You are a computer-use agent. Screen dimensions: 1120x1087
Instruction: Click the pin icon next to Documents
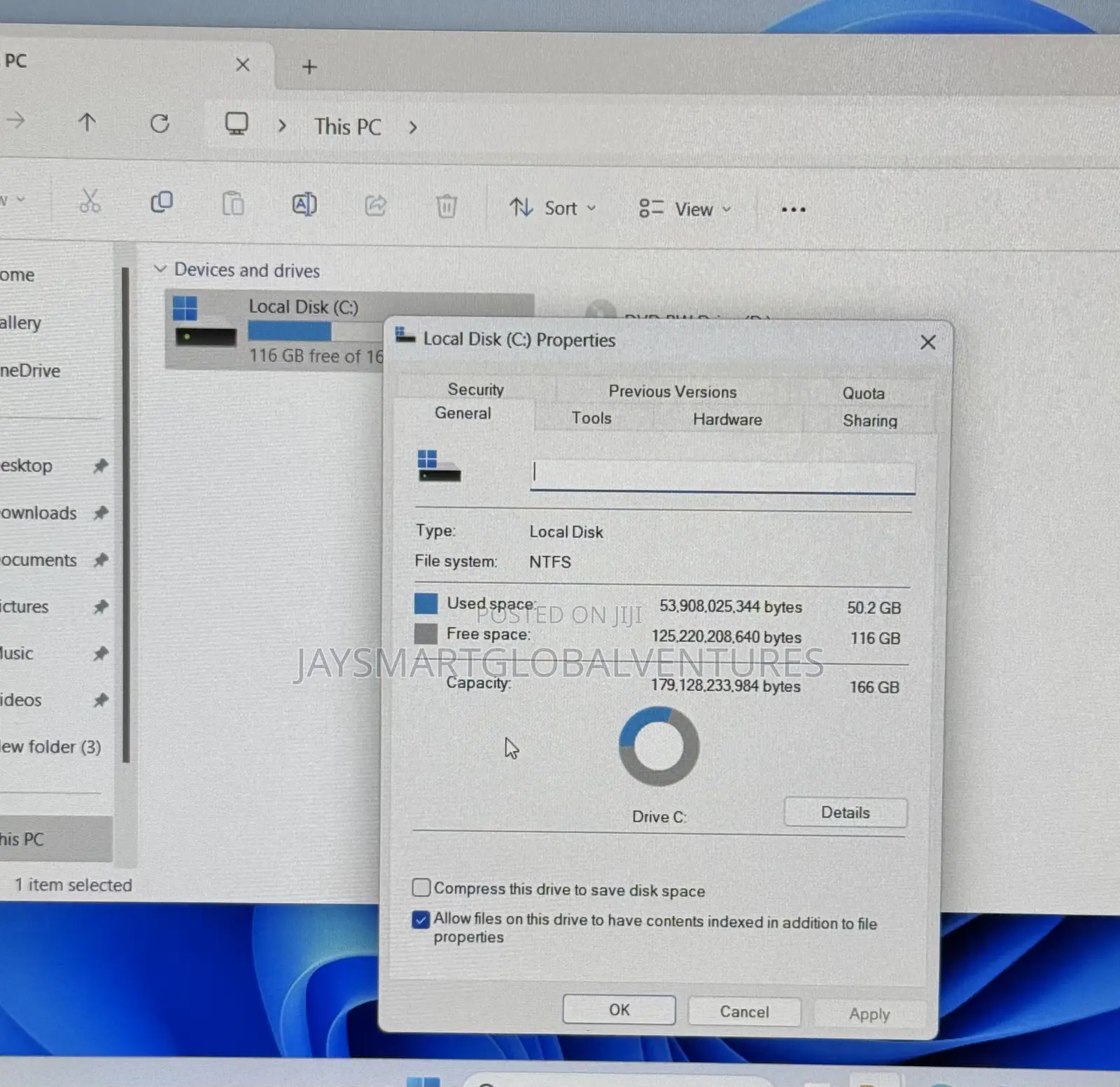point(101,560)
